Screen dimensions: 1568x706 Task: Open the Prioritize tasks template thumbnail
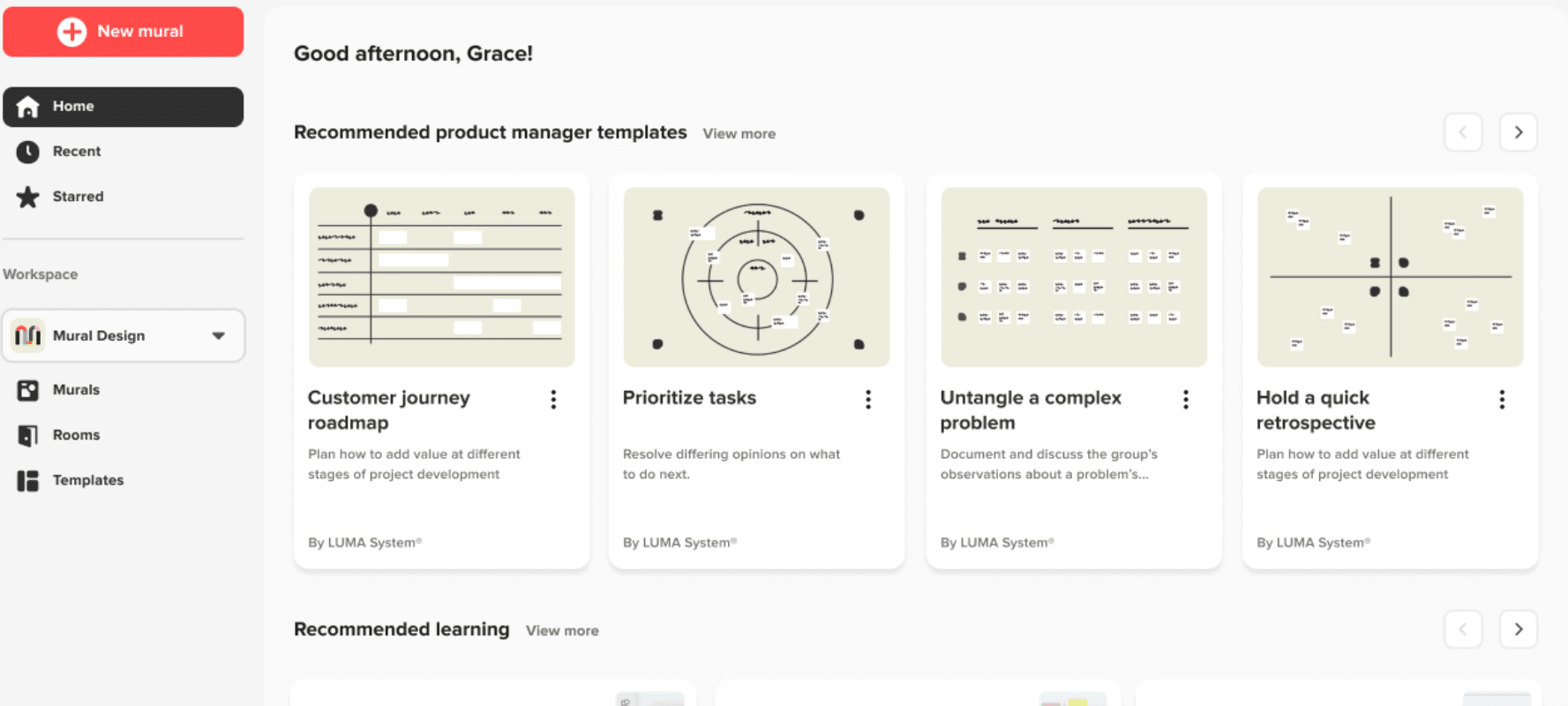pyautogui.click(x=756, y=277)
